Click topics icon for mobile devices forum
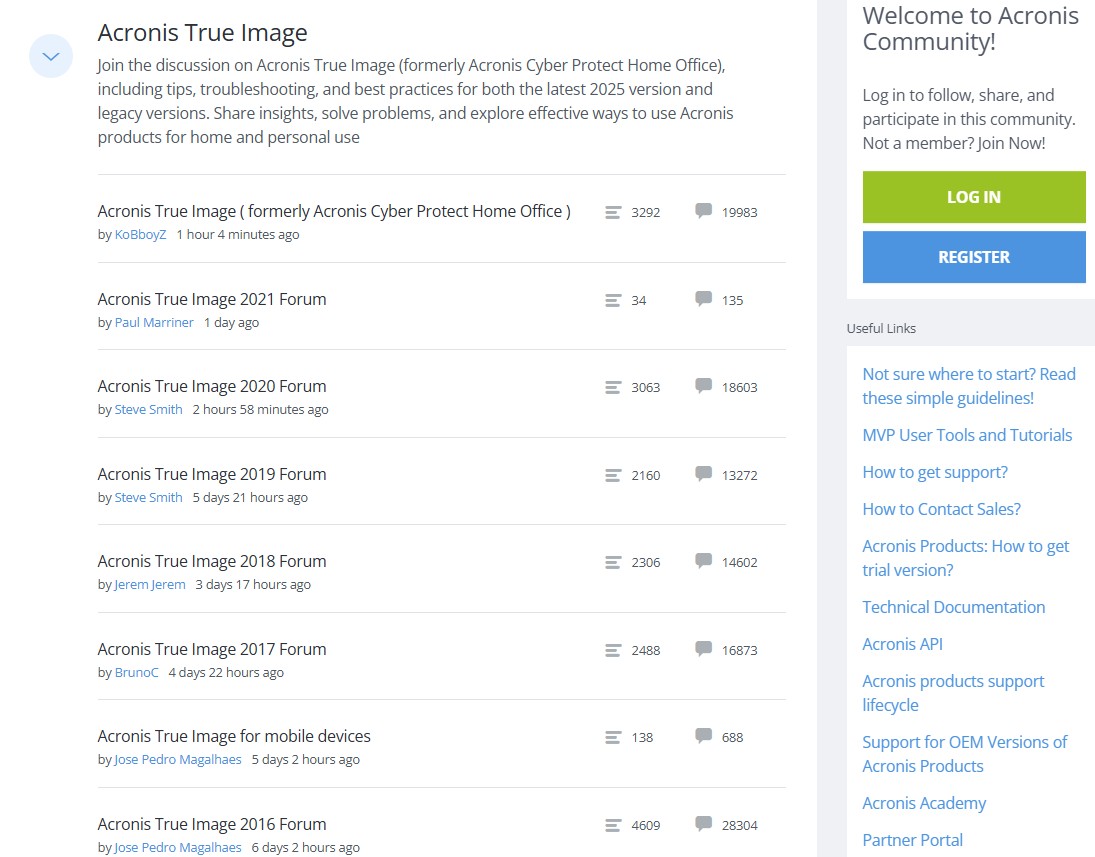1095x857 pixels. point(613,738)
